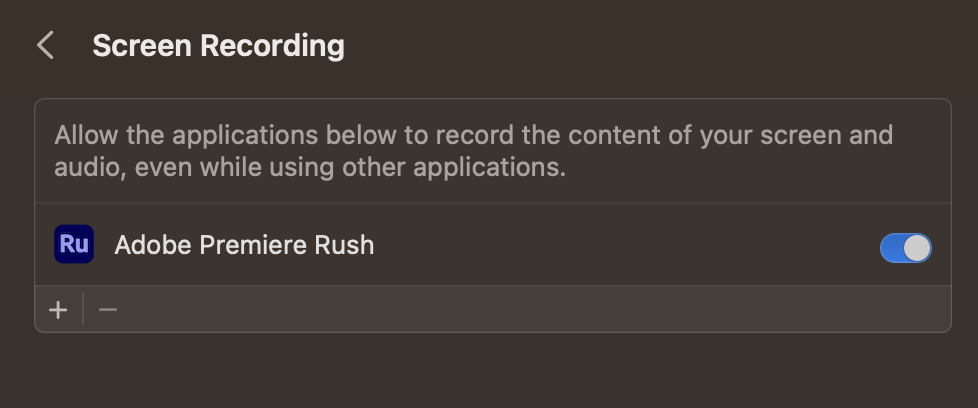The image size is (978, 408).
Task: Select the Adobe Premiere Rush row label
Action: pyautogui.click(x=244, y=245)
